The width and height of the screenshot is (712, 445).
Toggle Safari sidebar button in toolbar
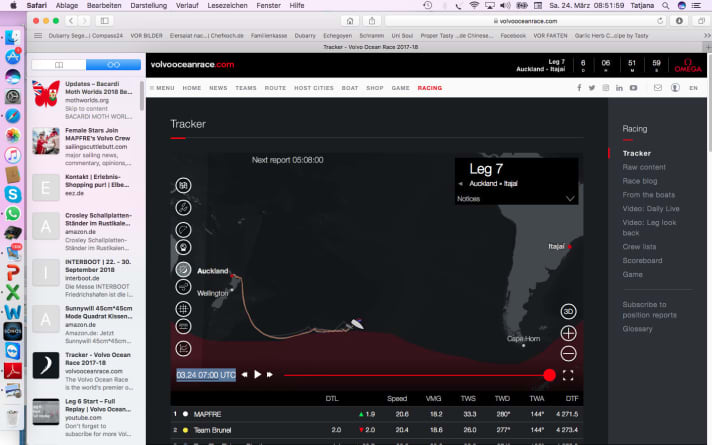(104, 21)
